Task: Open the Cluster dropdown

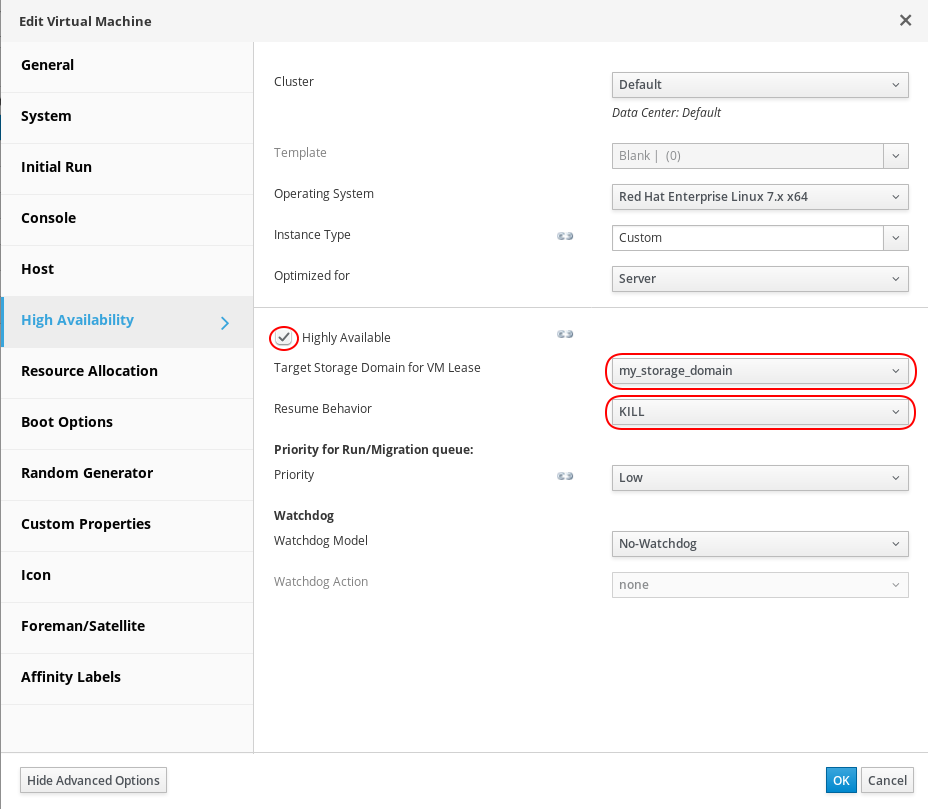Action: pos(759,85)
